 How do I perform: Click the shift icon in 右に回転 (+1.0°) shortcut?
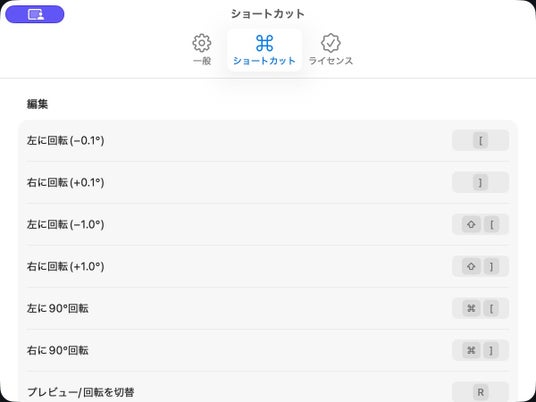[x=471, y=266]
